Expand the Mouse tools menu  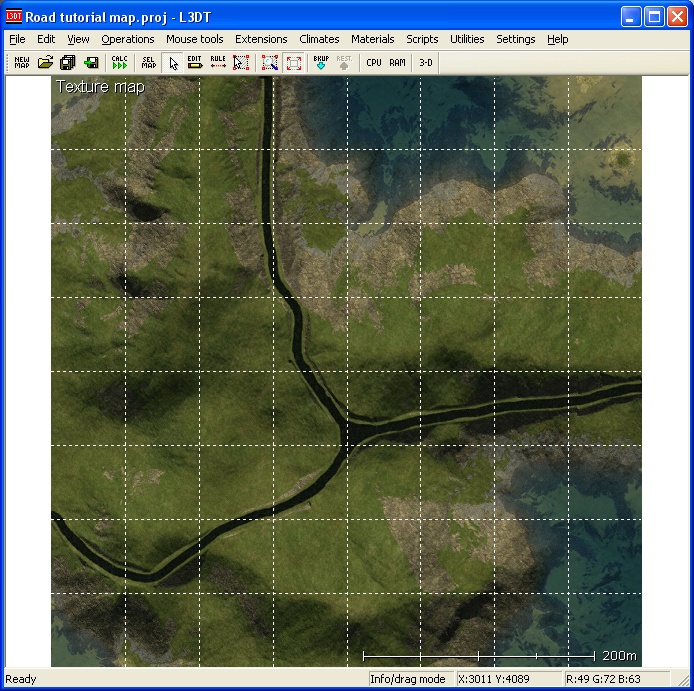coord(195,39)
